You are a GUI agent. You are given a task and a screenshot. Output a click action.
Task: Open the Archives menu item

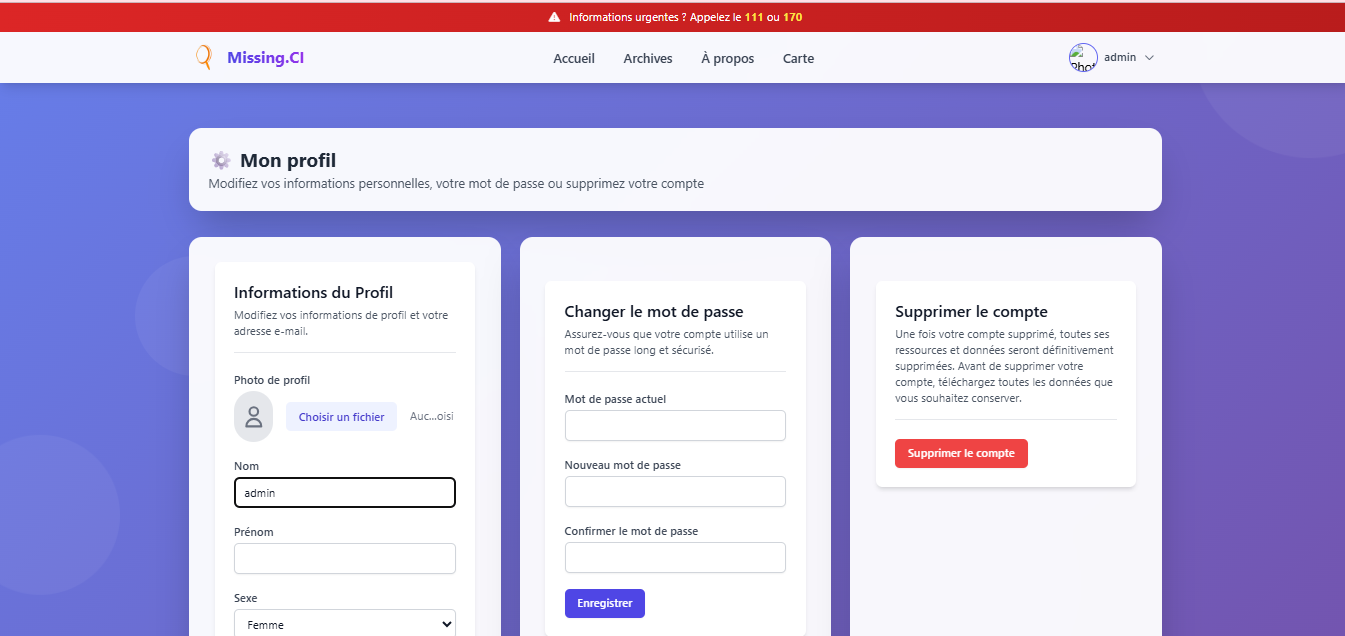point(648,58)
